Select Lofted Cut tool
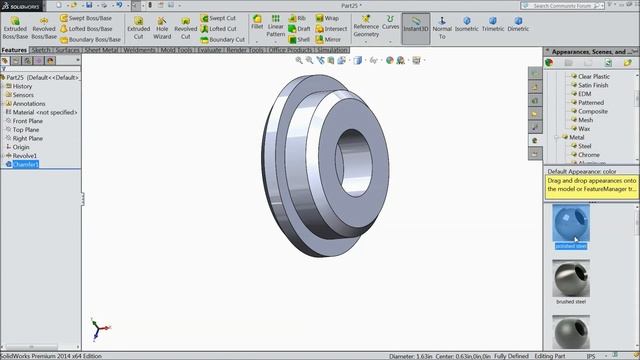The height and width of the screenshot is (360, 640). pyautogui.click(x=218, y=29)
